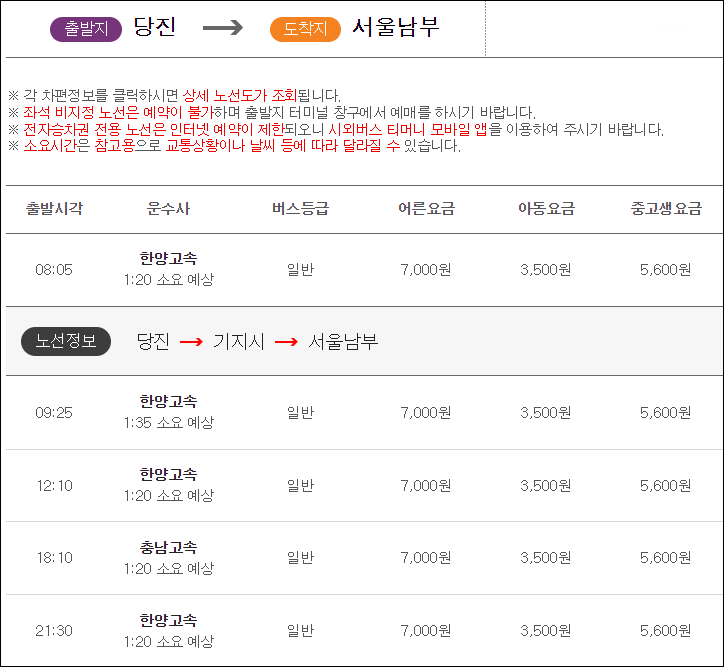Click 1:20 소요 예상 in 08:05 row
This screenshot has height=667, width=724.
coord(169,280)
